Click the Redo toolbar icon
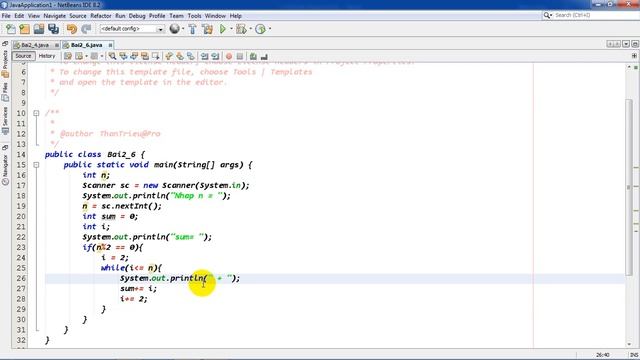Screen dimensions: 640x360 coord(86,29)
